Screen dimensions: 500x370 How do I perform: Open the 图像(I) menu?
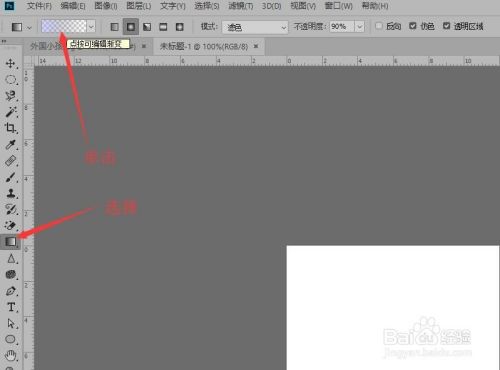pos(106,6)
